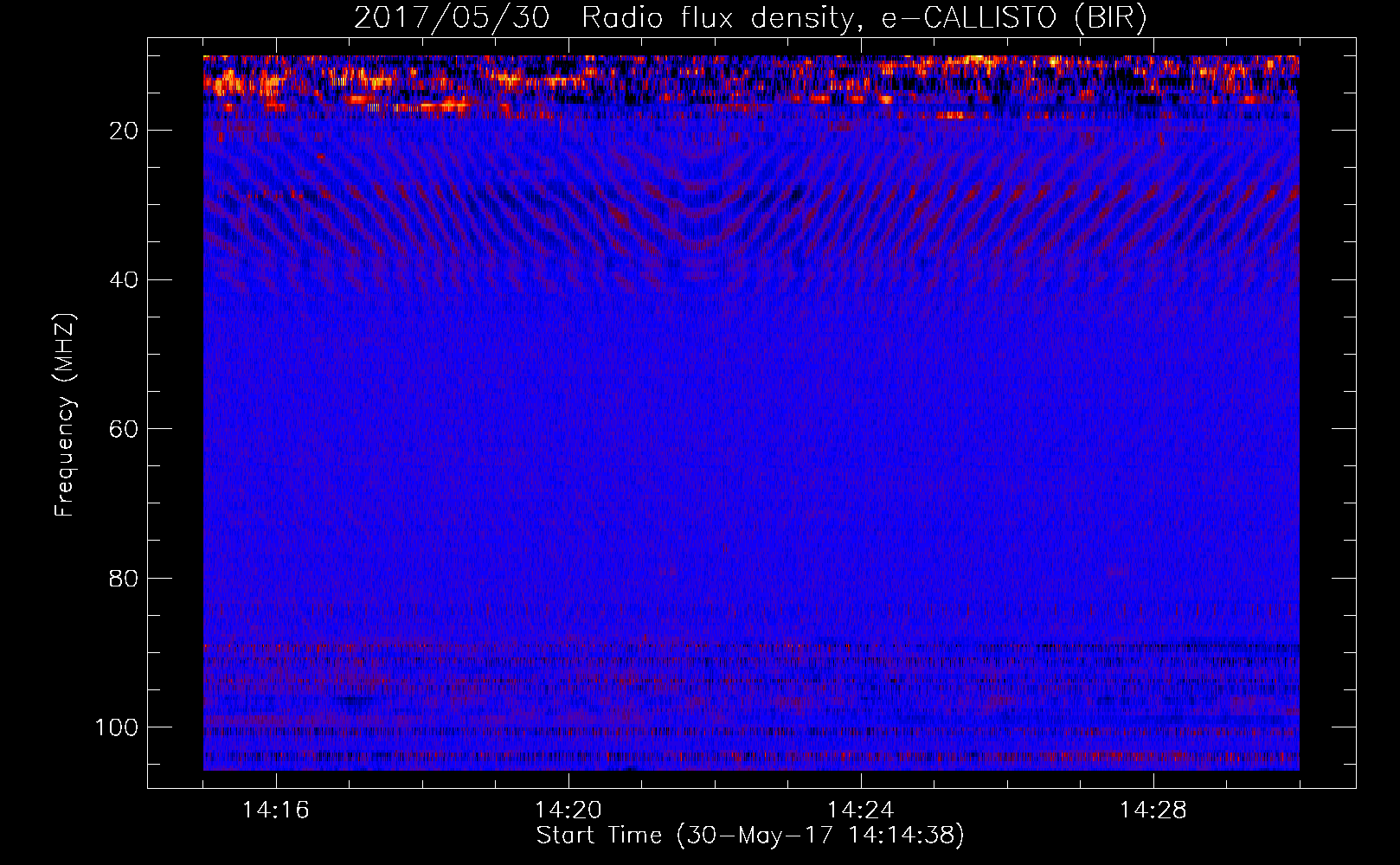Click the plot title 'Radio flux density, e-CALLISTO (BIR)'
This screenshot has height=865, width=1400.
point(864,18)
